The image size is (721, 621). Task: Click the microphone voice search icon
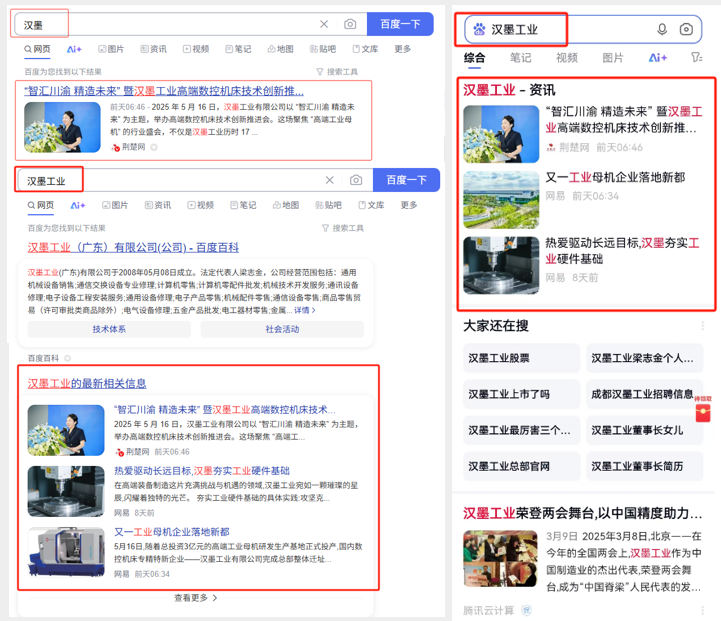click(662, 30)
